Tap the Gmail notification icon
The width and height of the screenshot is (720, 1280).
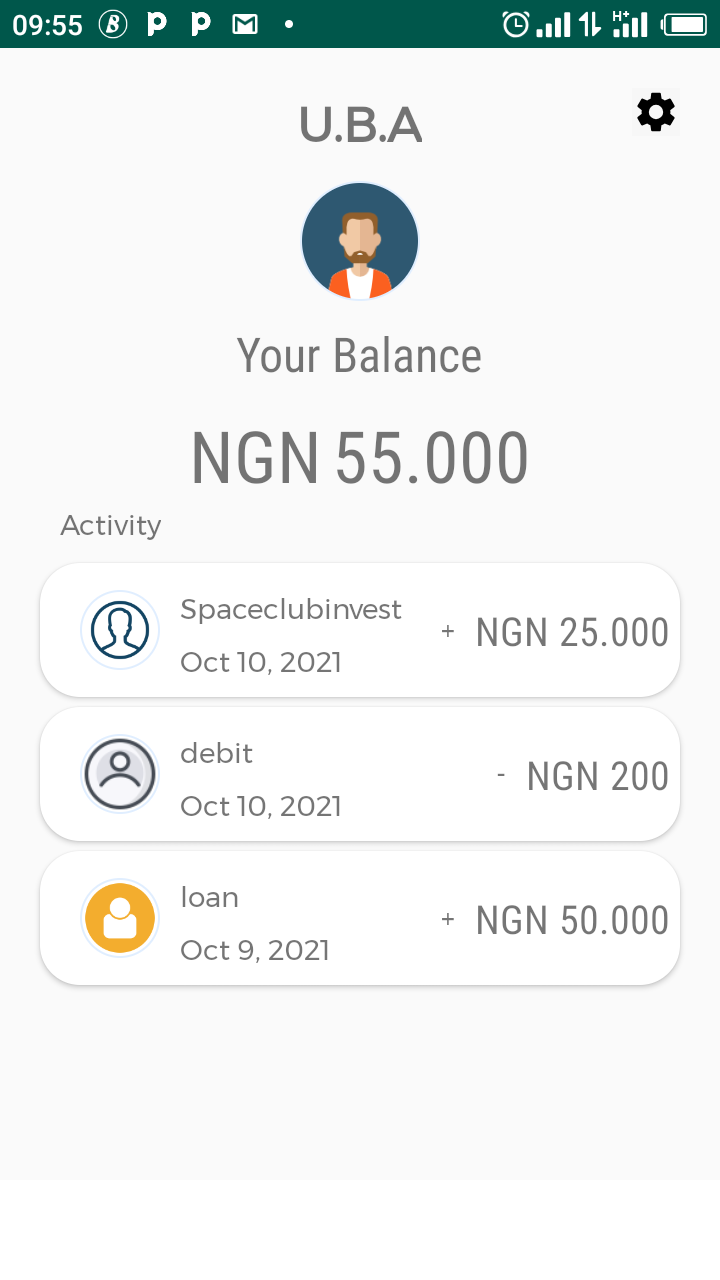click(245, 24)
